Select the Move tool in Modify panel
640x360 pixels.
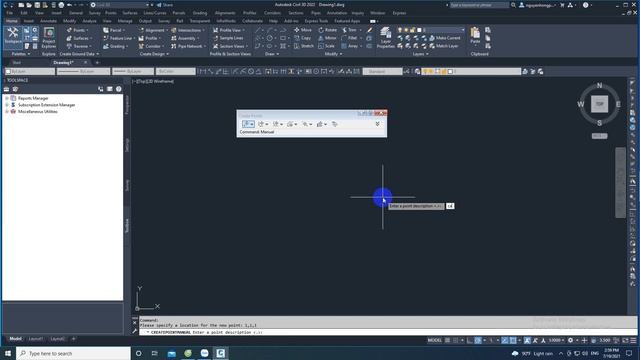(302, 30)
